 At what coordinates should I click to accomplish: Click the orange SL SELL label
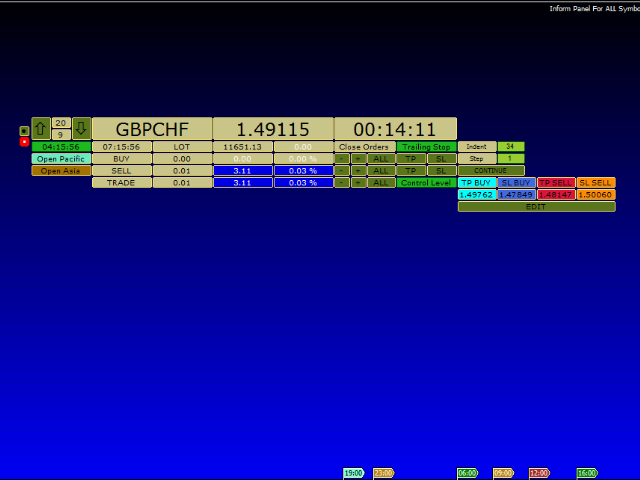596,183
